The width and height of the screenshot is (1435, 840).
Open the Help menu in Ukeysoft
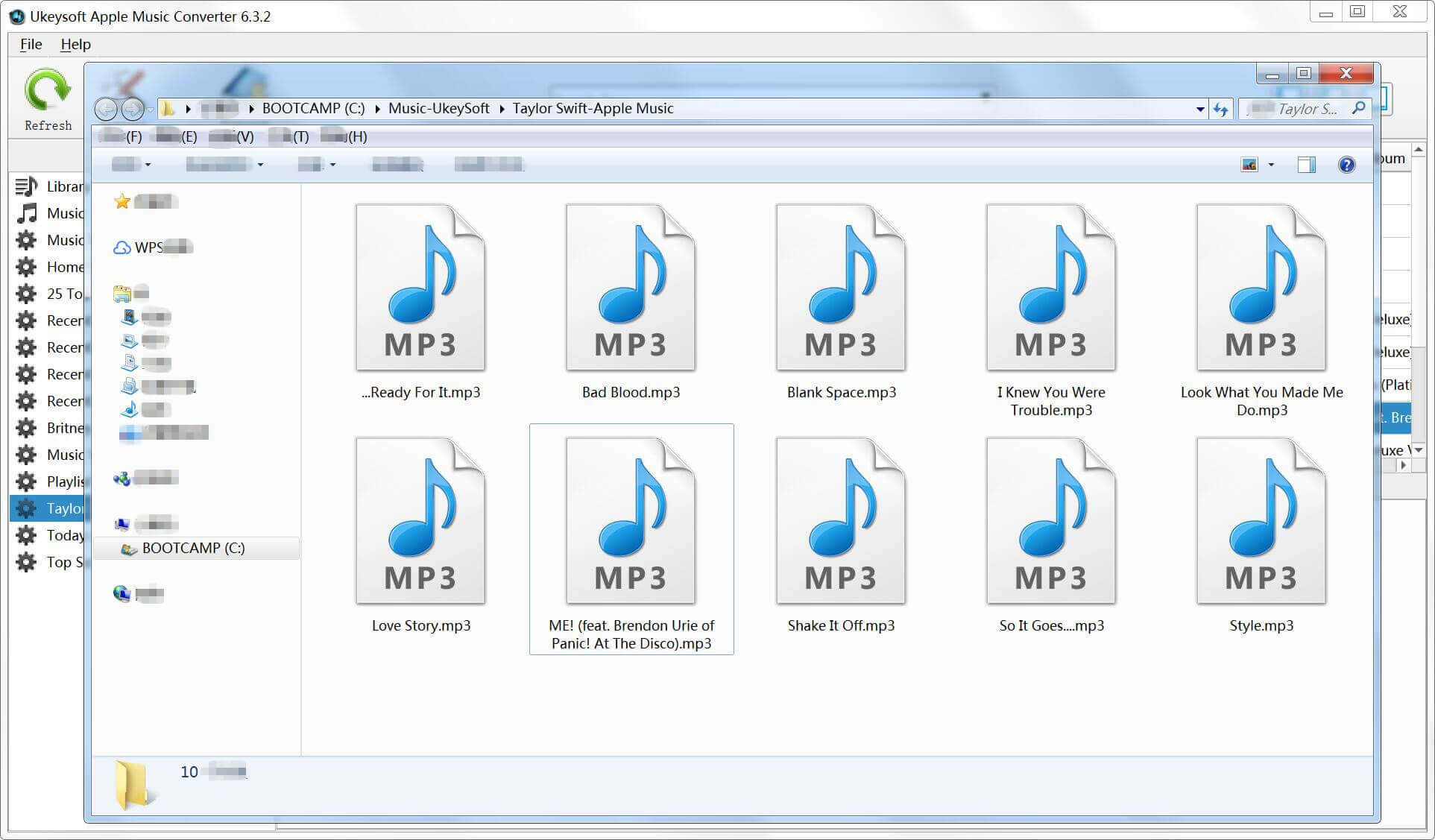pyautogui.click(x=75, y=44)
